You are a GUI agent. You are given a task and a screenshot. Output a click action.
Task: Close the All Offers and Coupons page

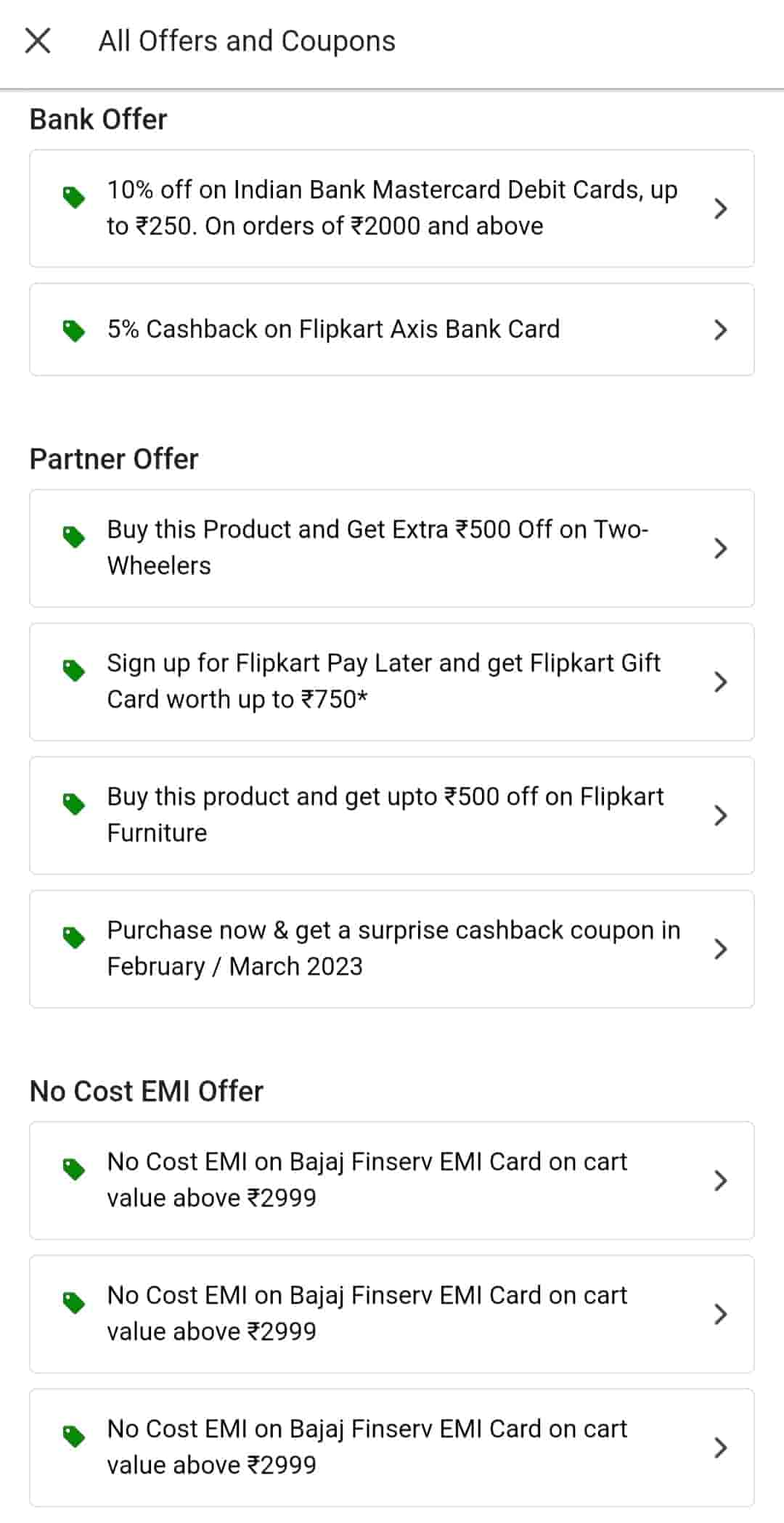click(x=38, y=41)
